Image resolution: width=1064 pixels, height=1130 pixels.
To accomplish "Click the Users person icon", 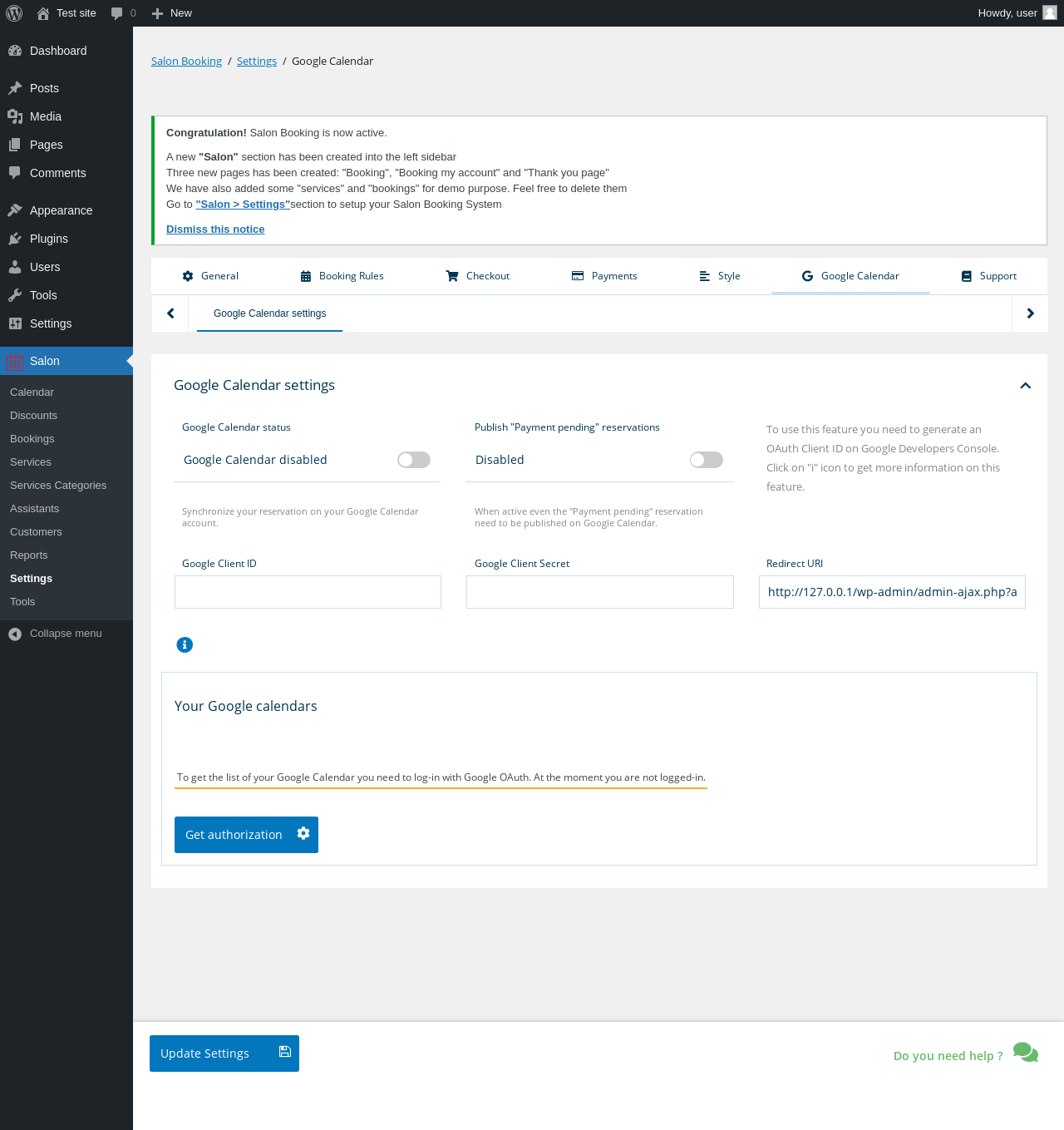I will click(x=15, y=267).
